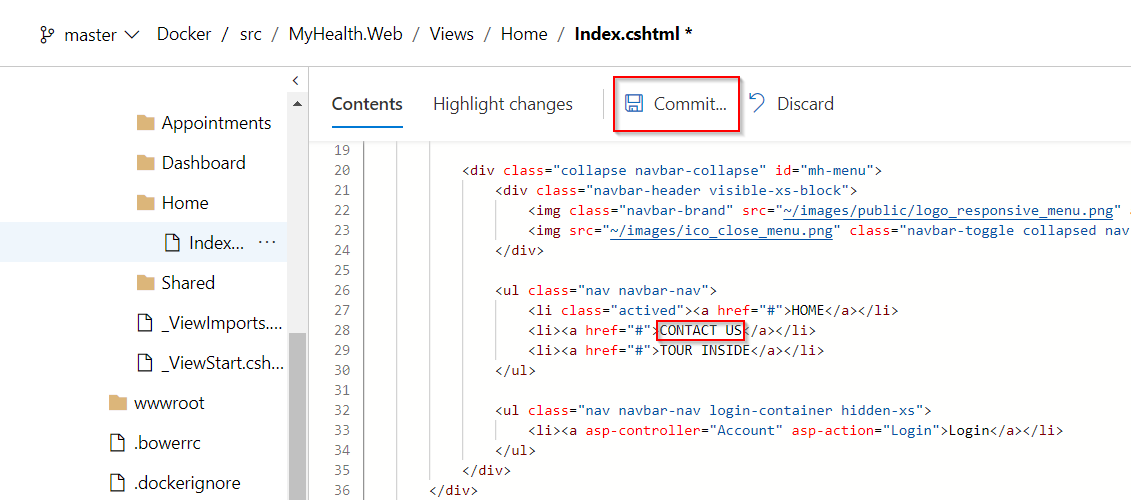Image resolution: width=1131 pixels, height=500 pixels.
Task: Switch to the Highlight changes tab
Action: [503, 104]
